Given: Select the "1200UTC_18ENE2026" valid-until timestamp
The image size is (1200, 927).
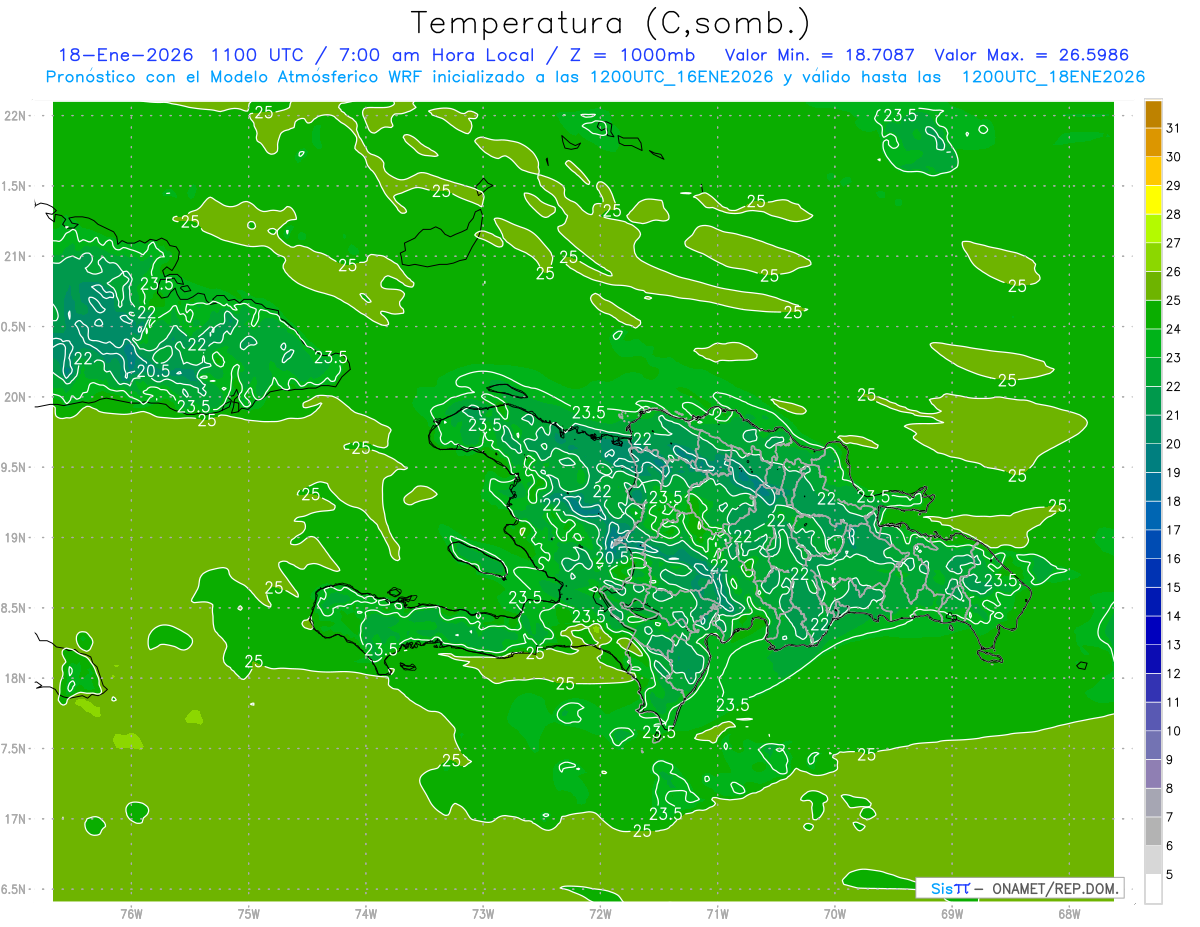Looking at the screenshot, I should 1053,77.
